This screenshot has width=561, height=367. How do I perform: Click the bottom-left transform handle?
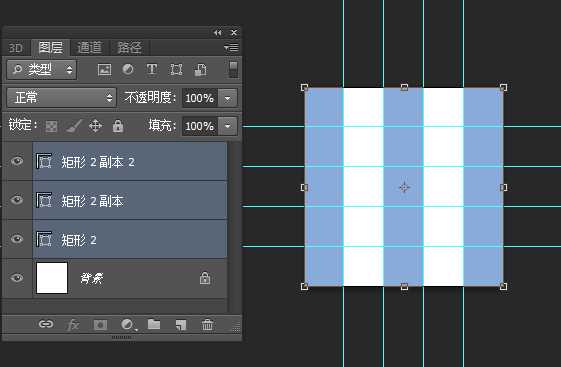point(304,286)
